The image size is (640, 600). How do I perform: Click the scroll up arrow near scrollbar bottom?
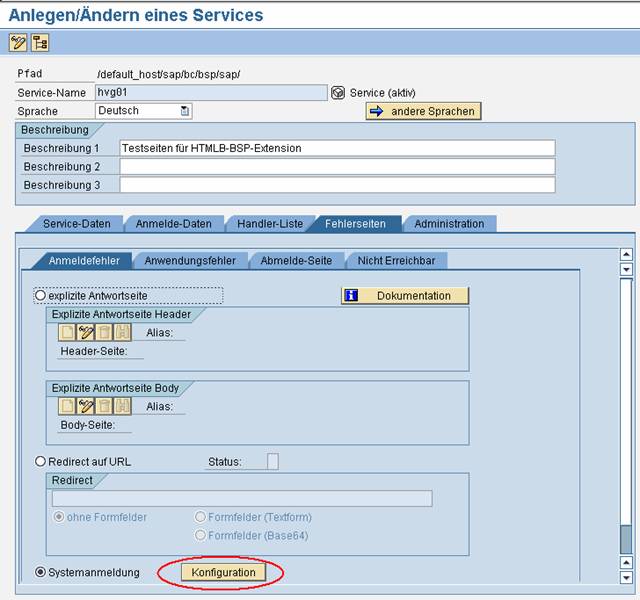626,562
